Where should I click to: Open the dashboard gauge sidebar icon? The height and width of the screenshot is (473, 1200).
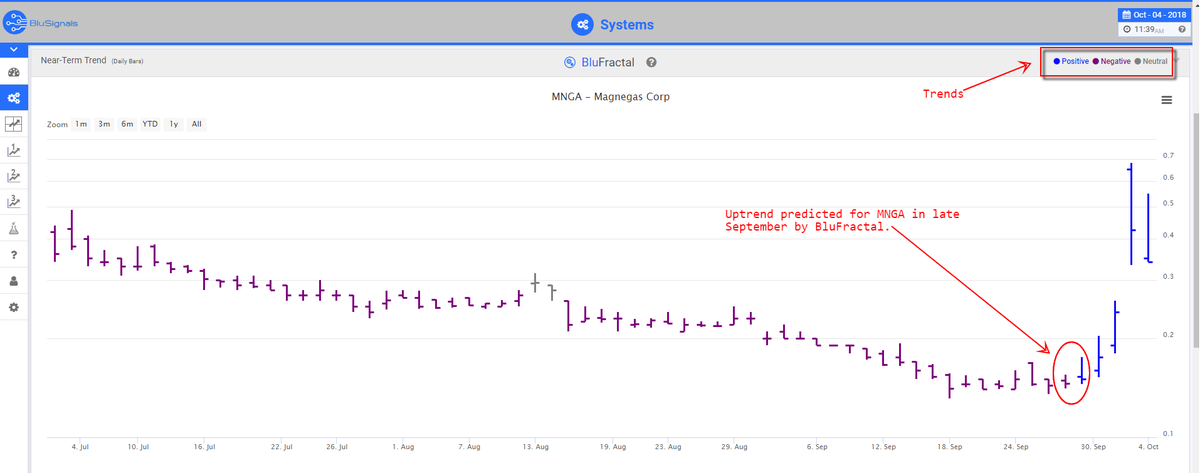point(14,73)
